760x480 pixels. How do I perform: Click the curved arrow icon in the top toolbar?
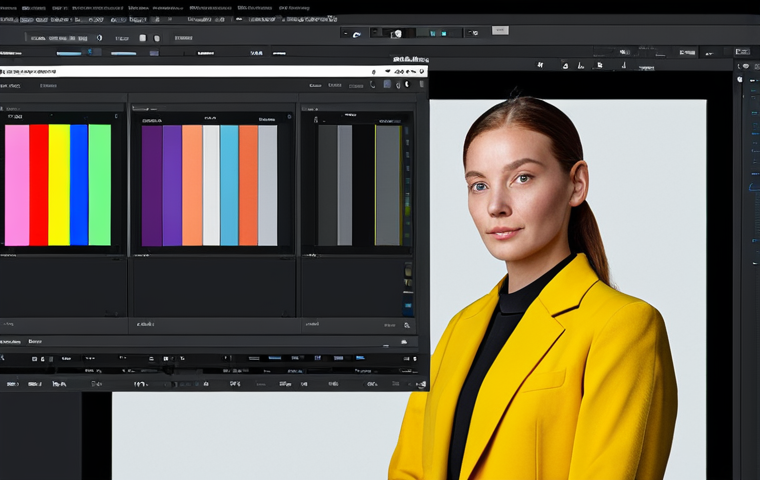click(x=357, y=34)
